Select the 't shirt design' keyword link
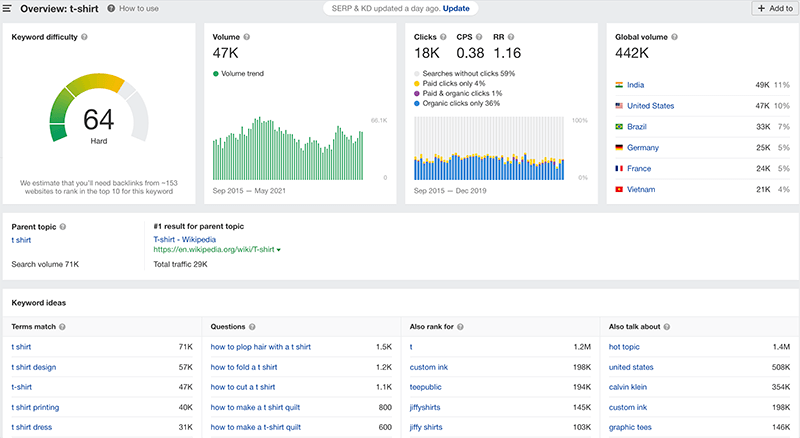Screen dimensions: 800x438 [x=34, y=367]
